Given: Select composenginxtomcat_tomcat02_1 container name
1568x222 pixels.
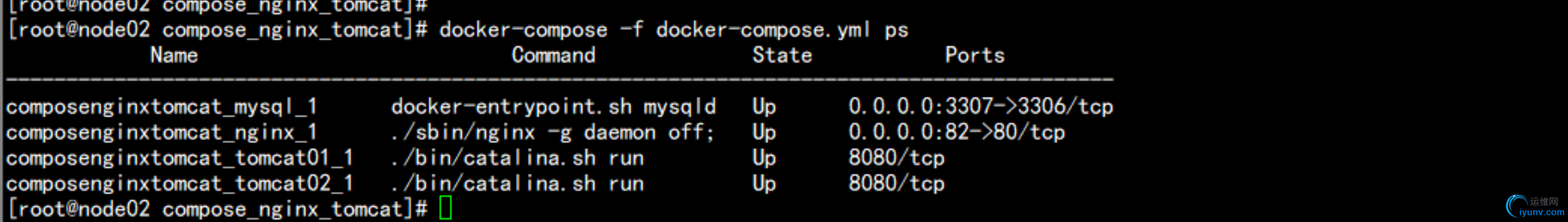Looking at the screenshot, I should 179,183.
